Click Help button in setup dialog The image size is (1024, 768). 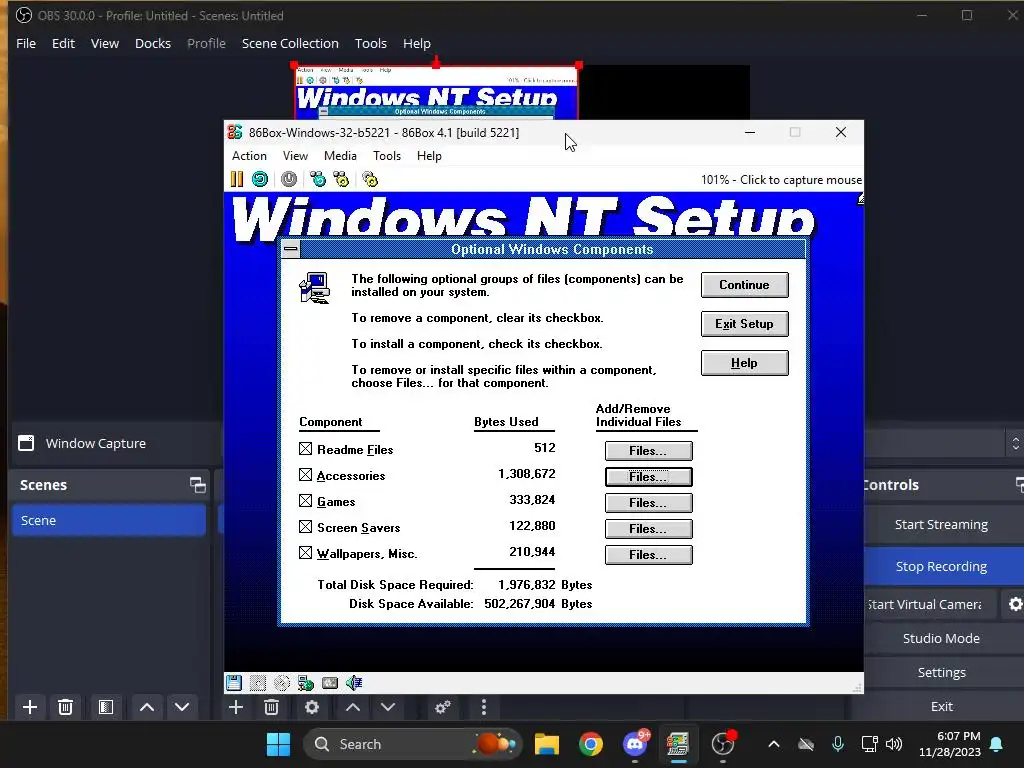pos(744,363)
